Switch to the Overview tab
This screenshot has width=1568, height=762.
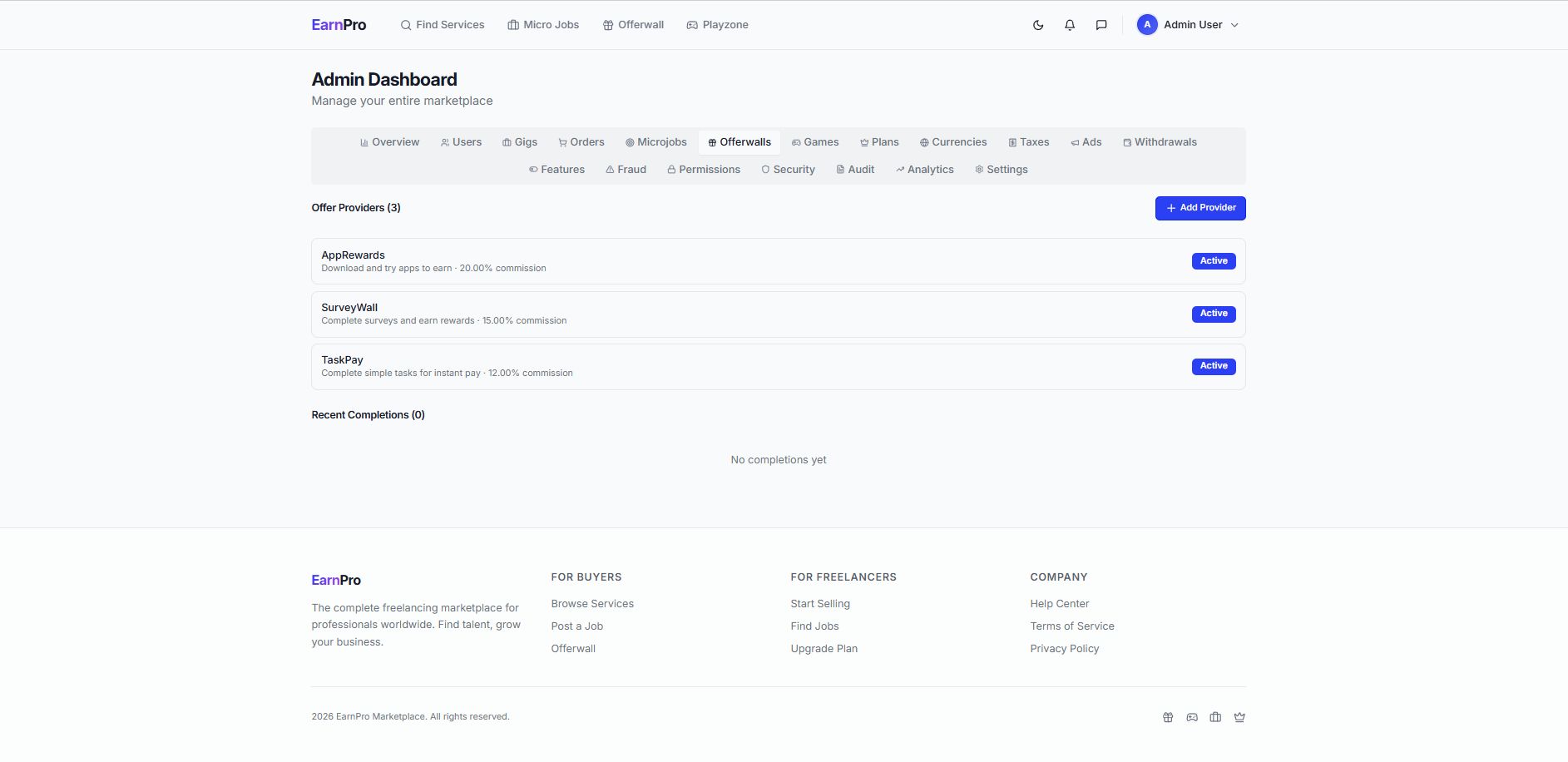(389, 142)
